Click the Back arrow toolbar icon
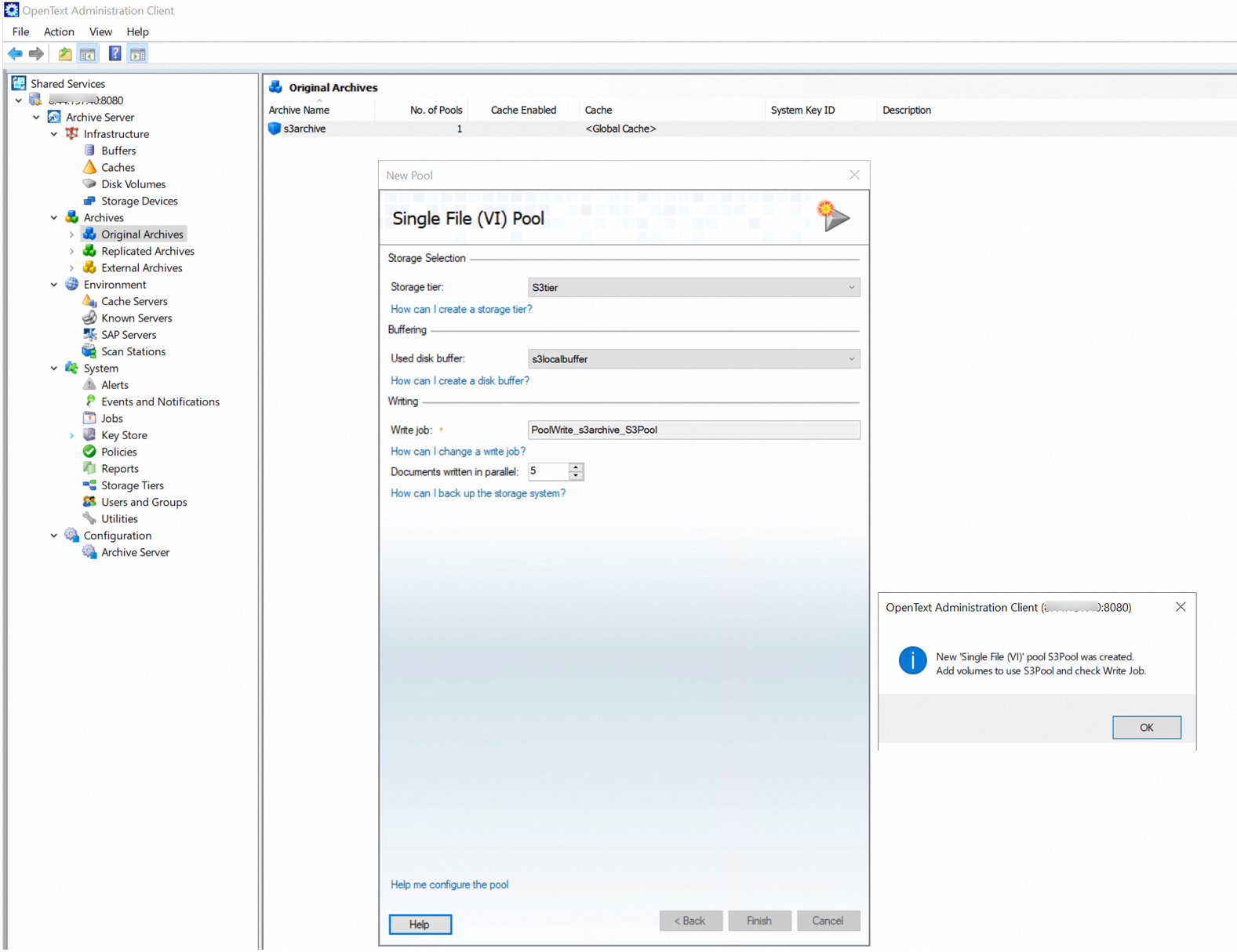This screenshot has height=952, width=1237. 15,54
